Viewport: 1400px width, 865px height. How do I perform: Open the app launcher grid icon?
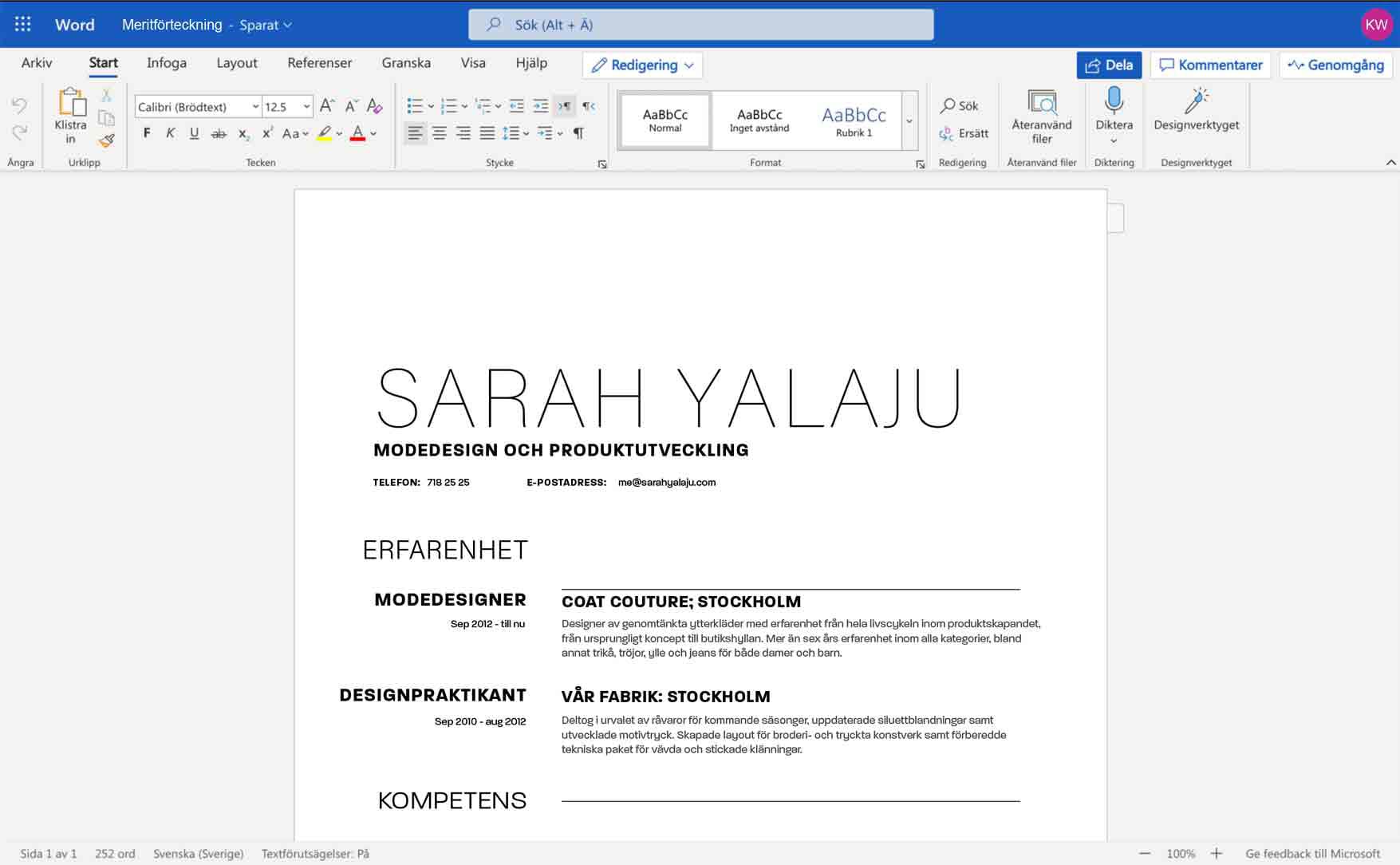23,25
